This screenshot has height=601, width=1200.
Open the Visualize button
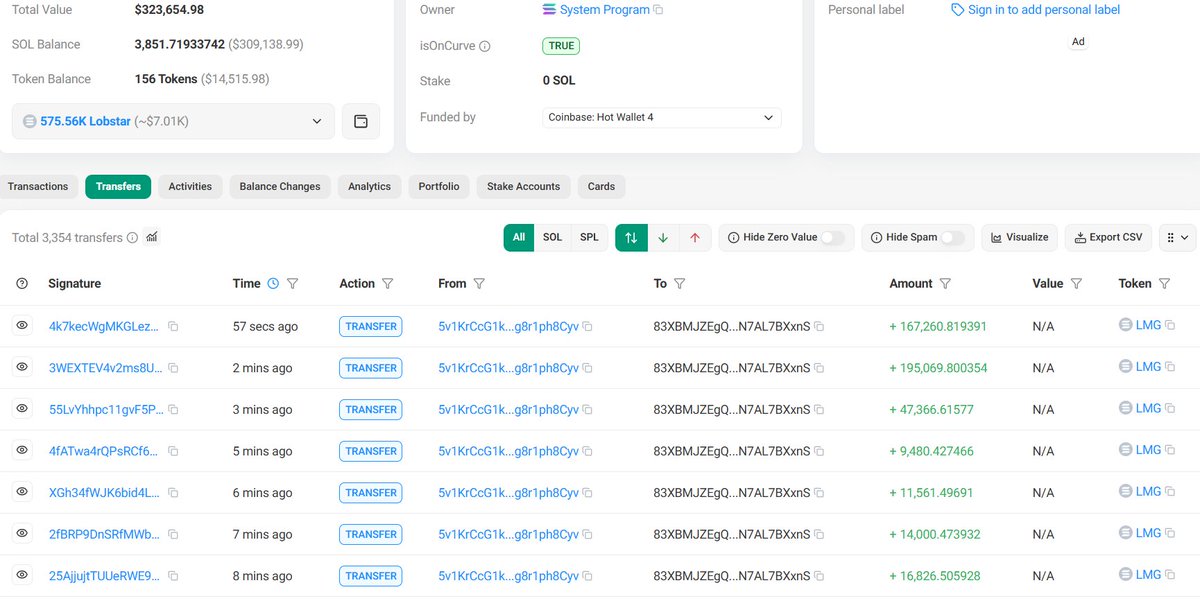coord(1020,237)
